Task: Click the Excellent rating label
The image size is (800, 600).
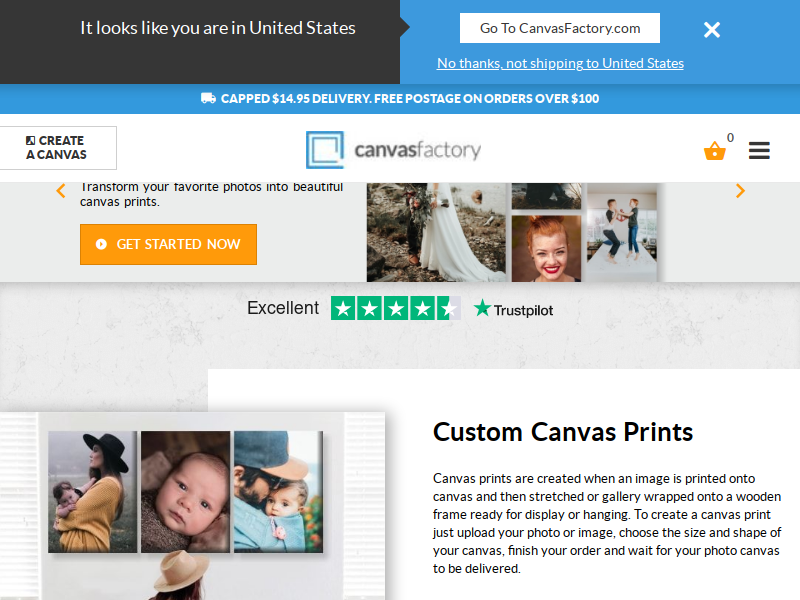Action: click(x=283, y=308)
